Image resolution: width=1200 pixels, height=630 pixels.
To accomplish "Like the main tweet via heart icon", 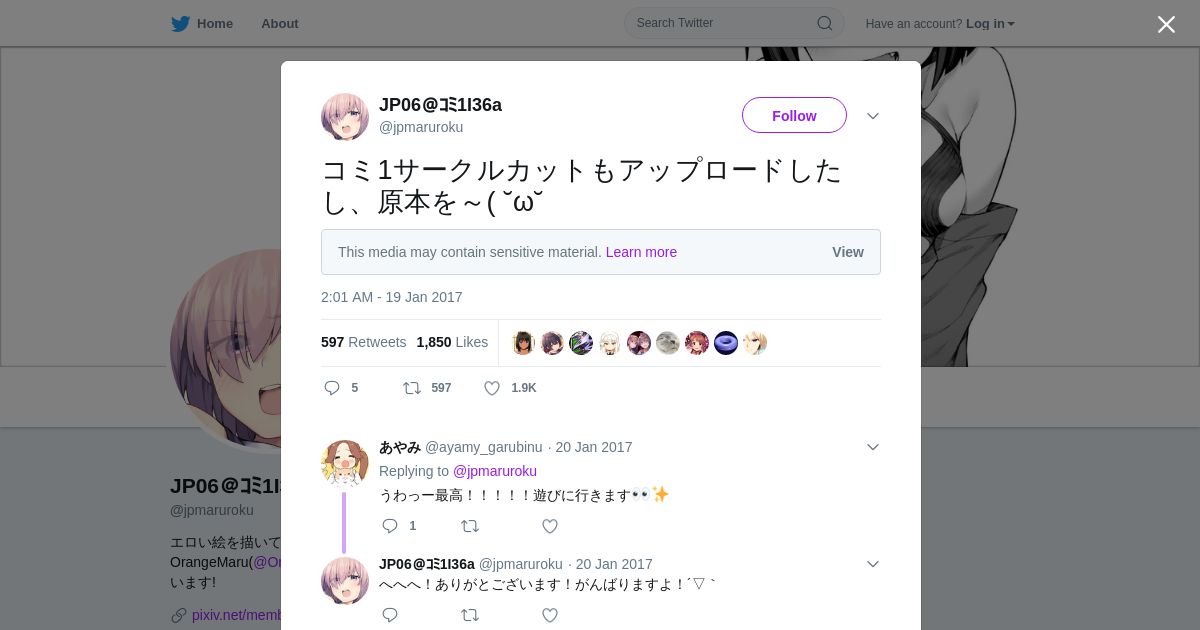I will tap(492, 388).
